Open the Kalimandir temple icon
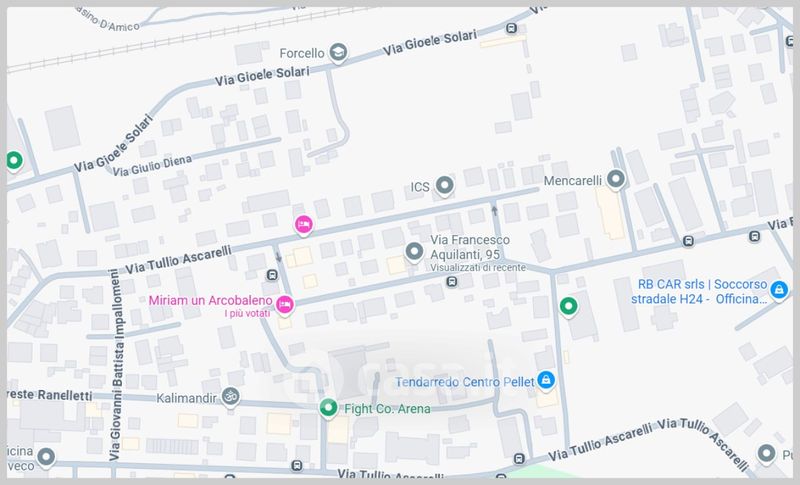This screenshot has width=800, height=485. [231, 396]
